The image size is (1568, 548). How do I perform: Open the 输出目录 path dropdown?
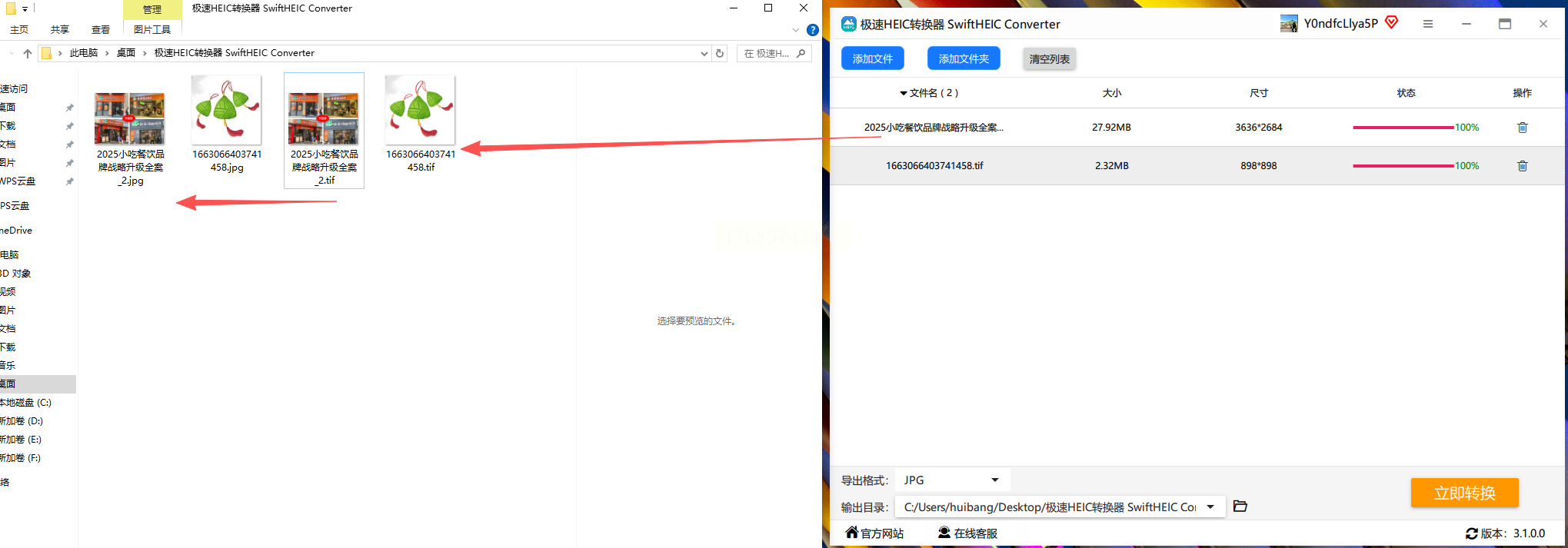[x=1210, y=506]
